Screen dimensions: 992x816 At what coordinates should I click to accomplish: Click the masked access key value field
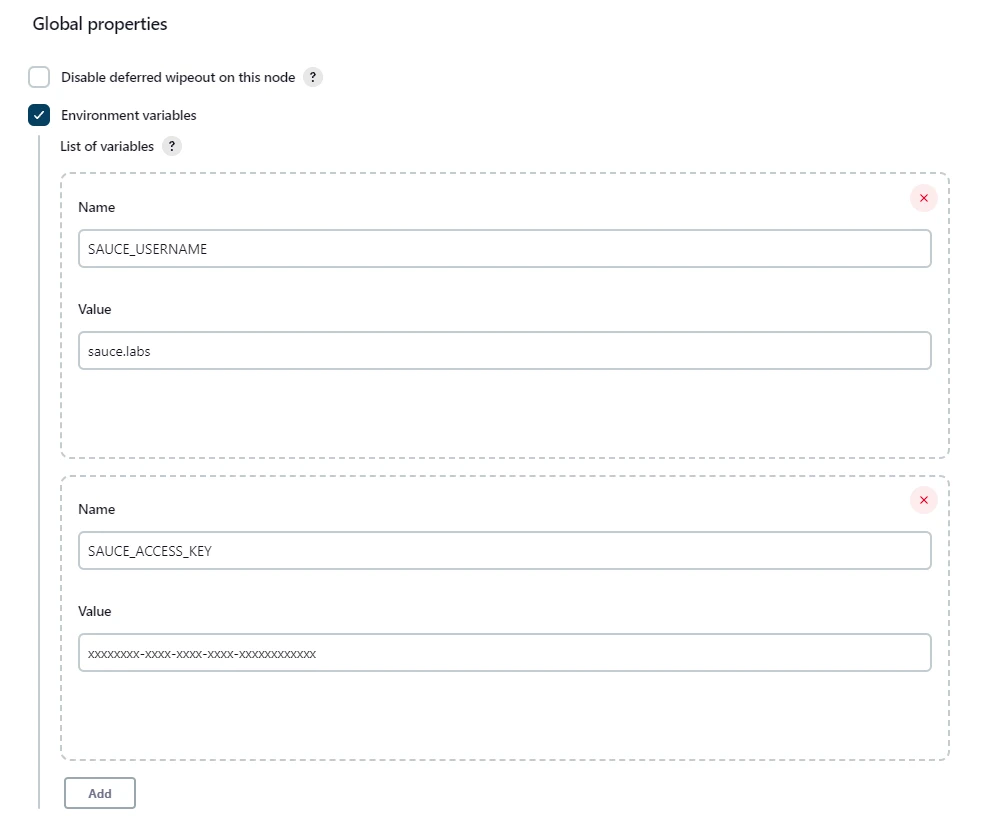click(x=504, y=652)
